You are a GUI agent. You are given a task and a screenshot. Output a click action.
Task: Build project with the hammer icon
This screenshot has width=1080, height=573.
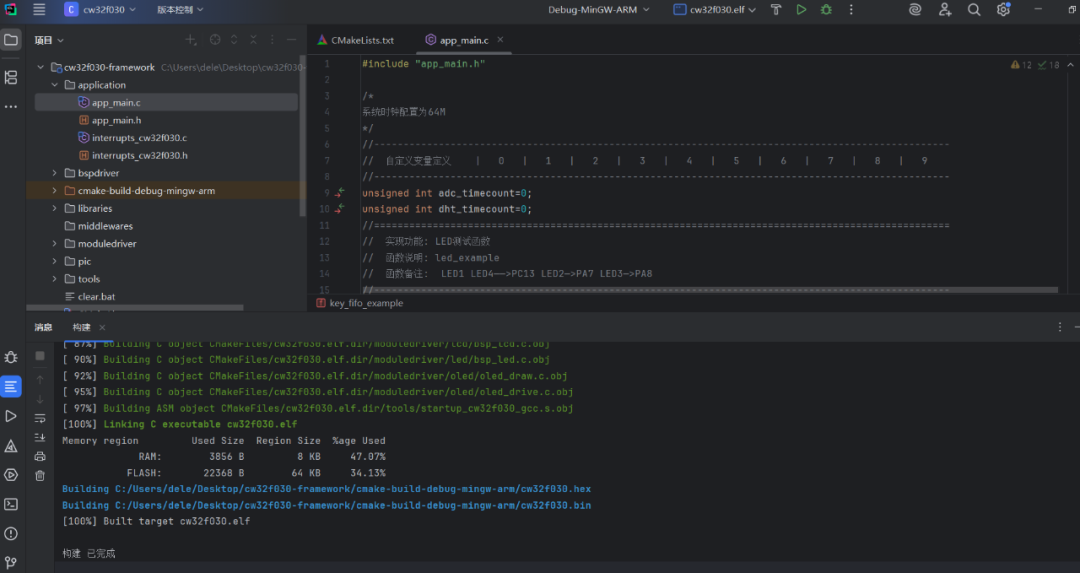776,10
